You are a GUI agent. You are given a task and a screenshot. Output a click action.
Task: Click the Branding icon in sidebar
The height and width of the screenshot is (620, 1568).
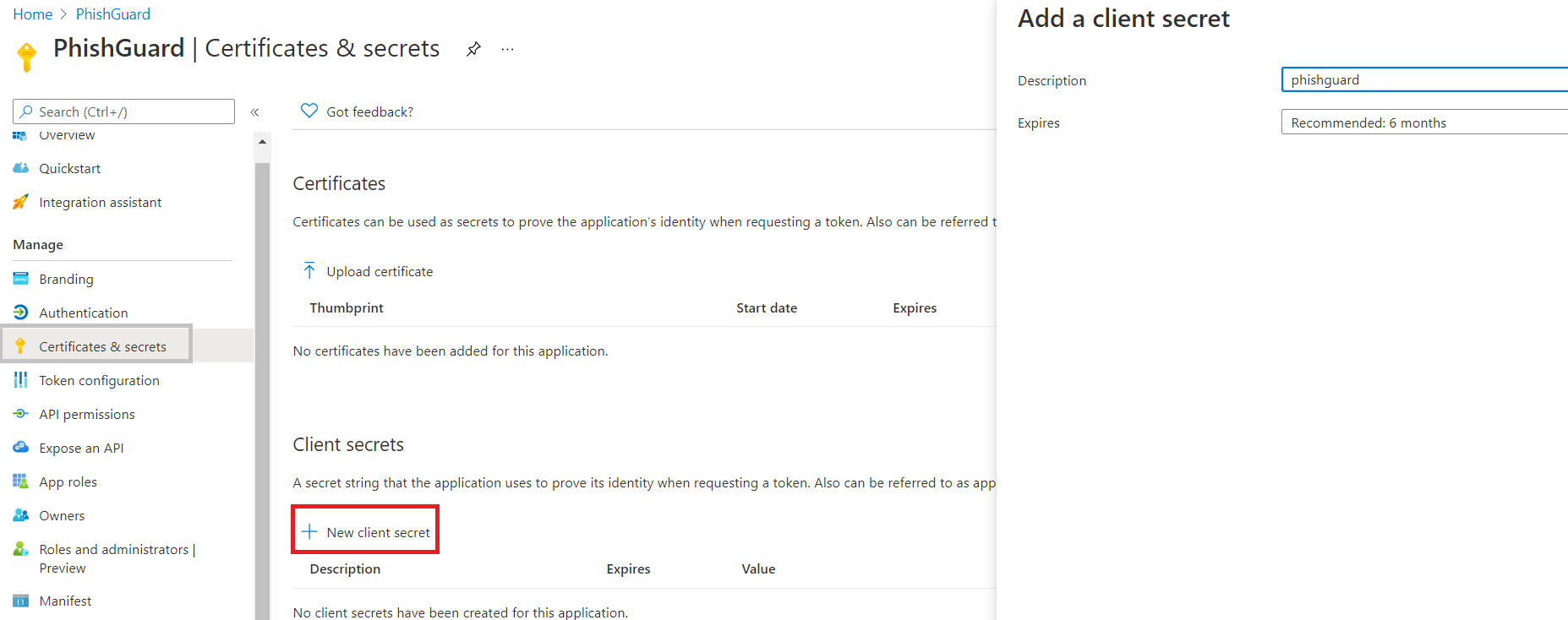[x=21, y=279]
